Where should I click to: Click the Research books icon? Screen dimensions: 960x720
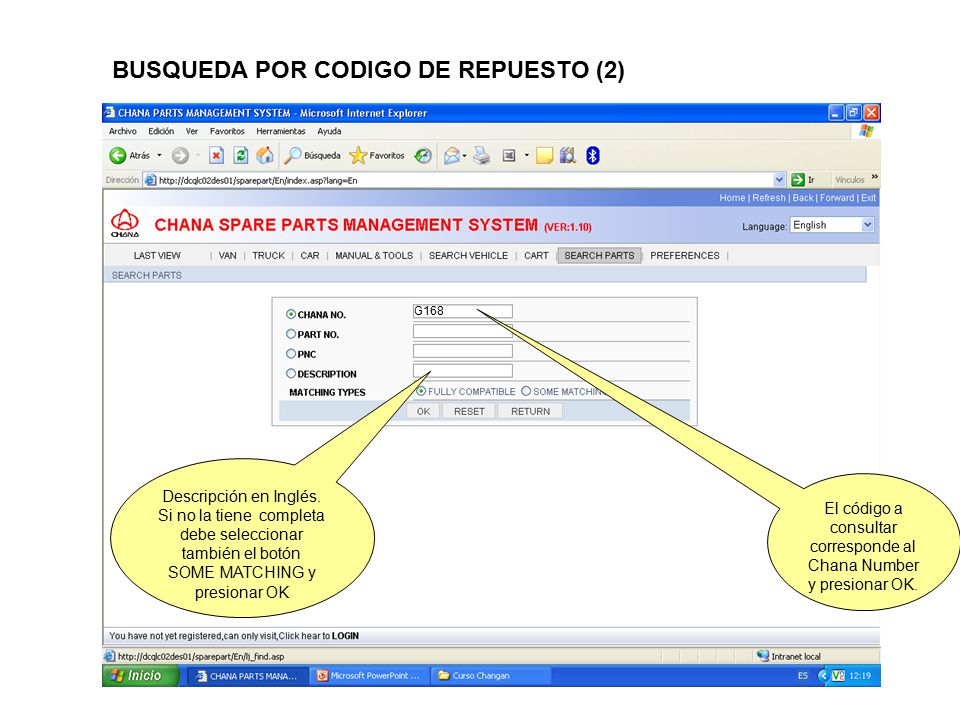568,156
